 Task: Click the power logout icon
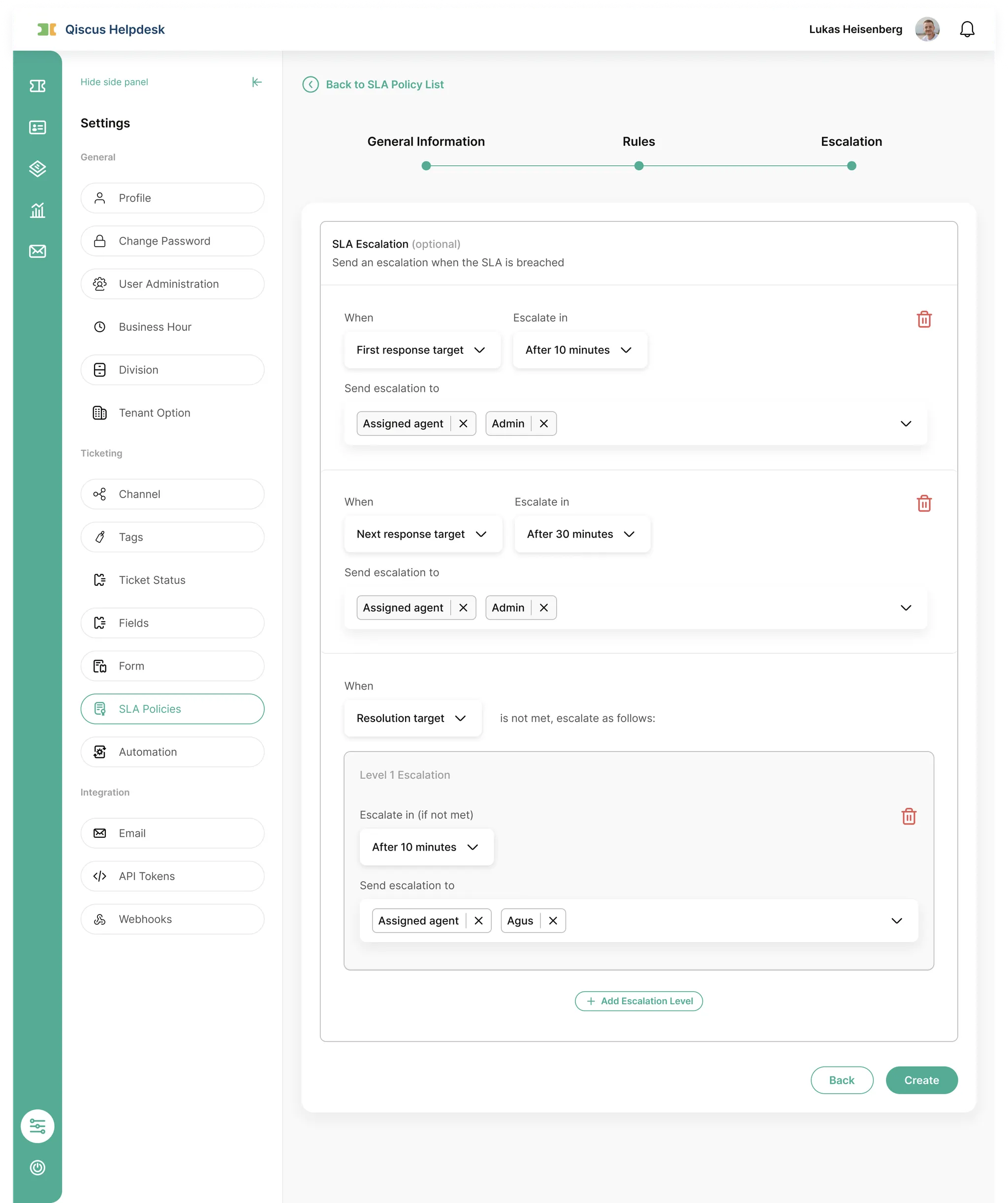coord(37,1168)
